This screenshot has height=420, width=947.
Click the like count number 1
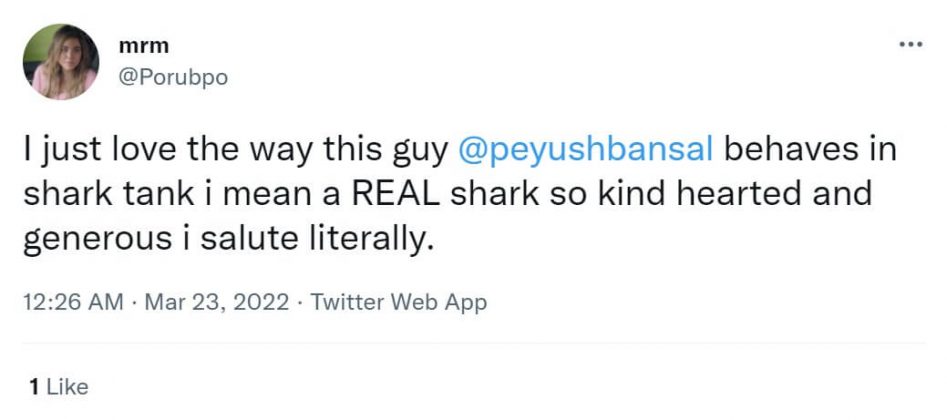point(35,386)
